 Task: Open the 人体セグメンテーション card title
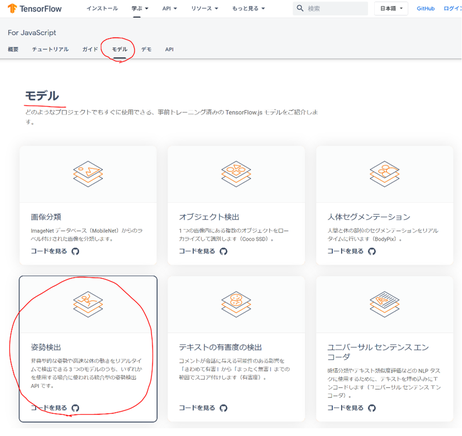tap(369, 217)
